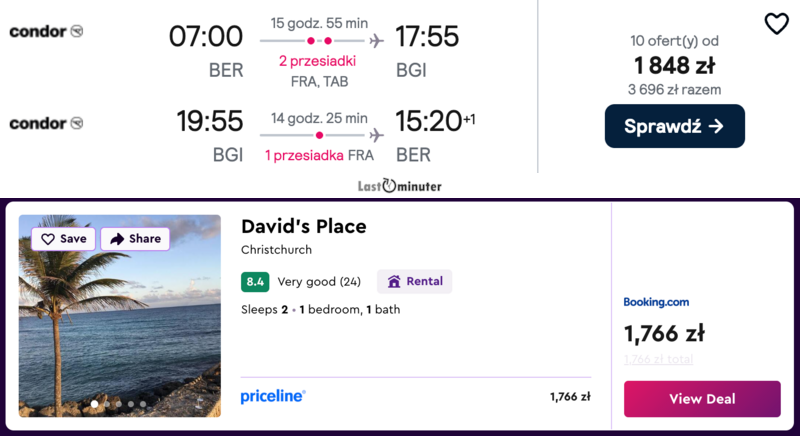Click the priceline 1,766 zł price

pyautogui.click(x=570, y=397)
